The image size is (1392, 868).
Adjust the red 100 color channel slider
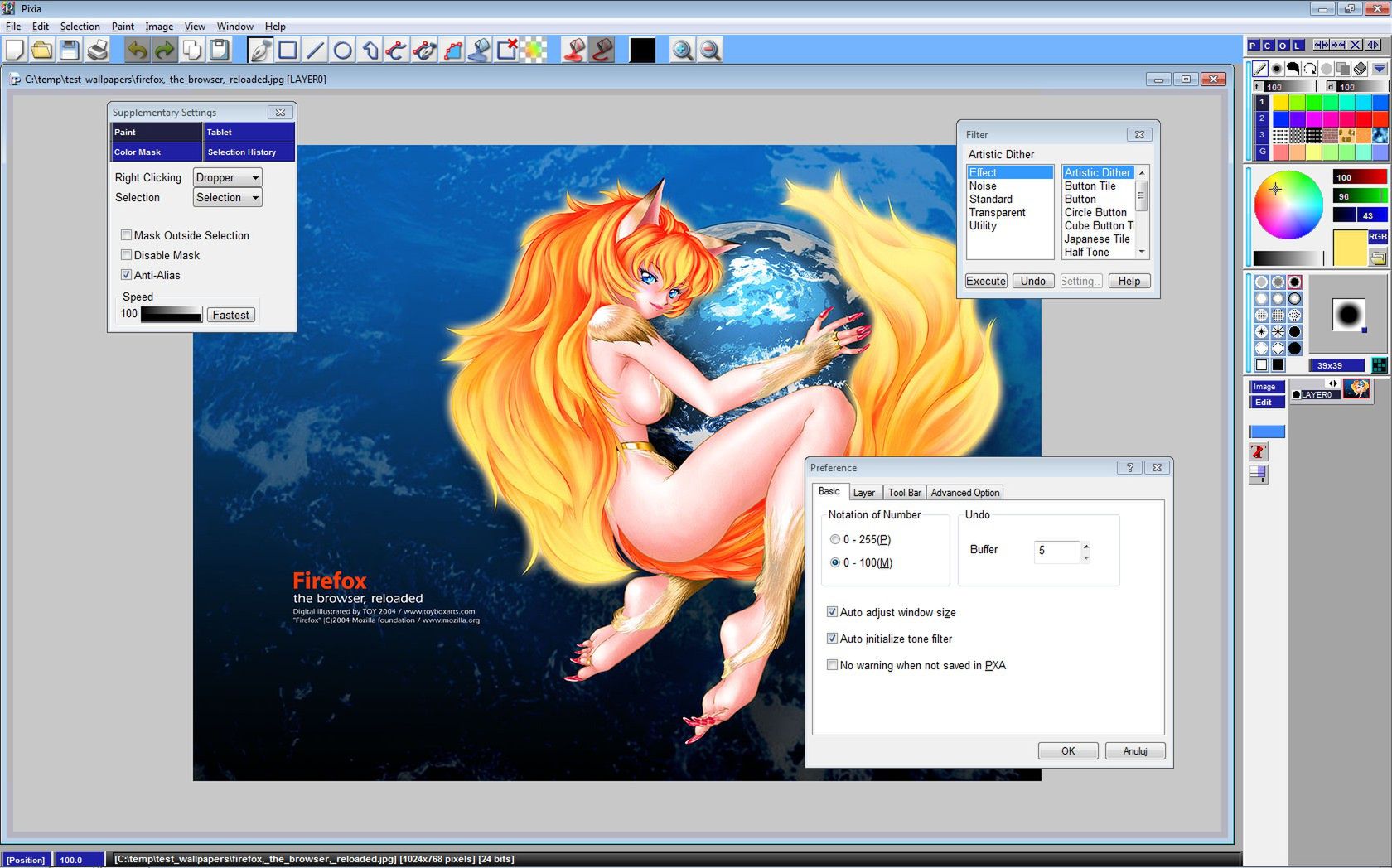pos(1360,177)
